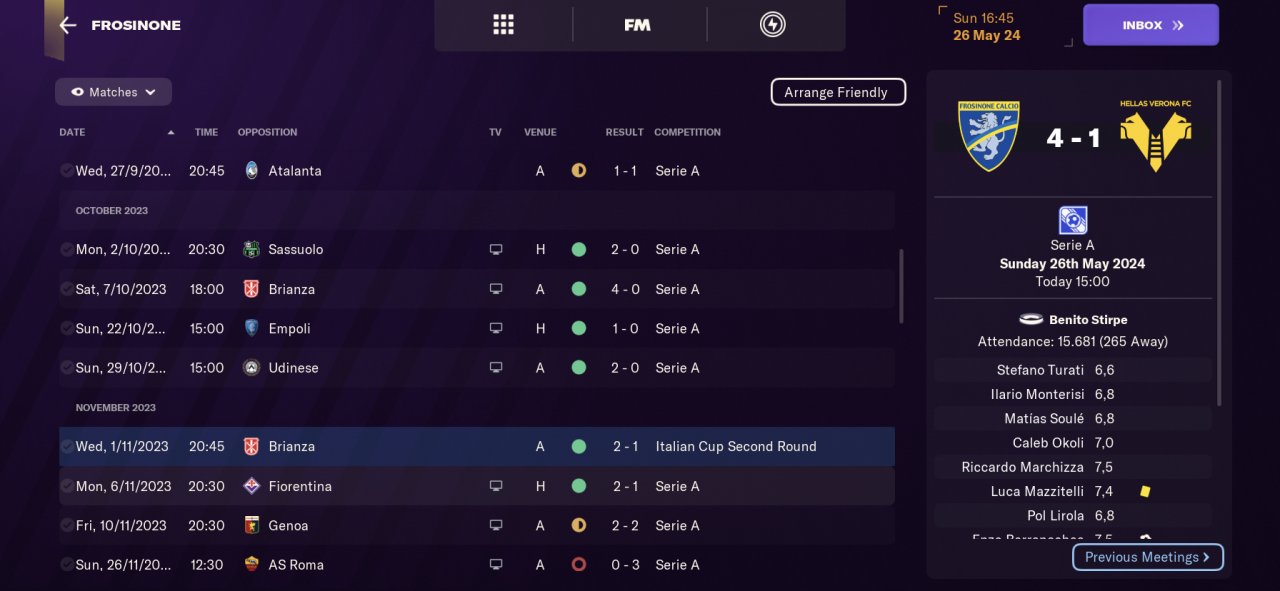Open the Inbox button

[1150, 25]
